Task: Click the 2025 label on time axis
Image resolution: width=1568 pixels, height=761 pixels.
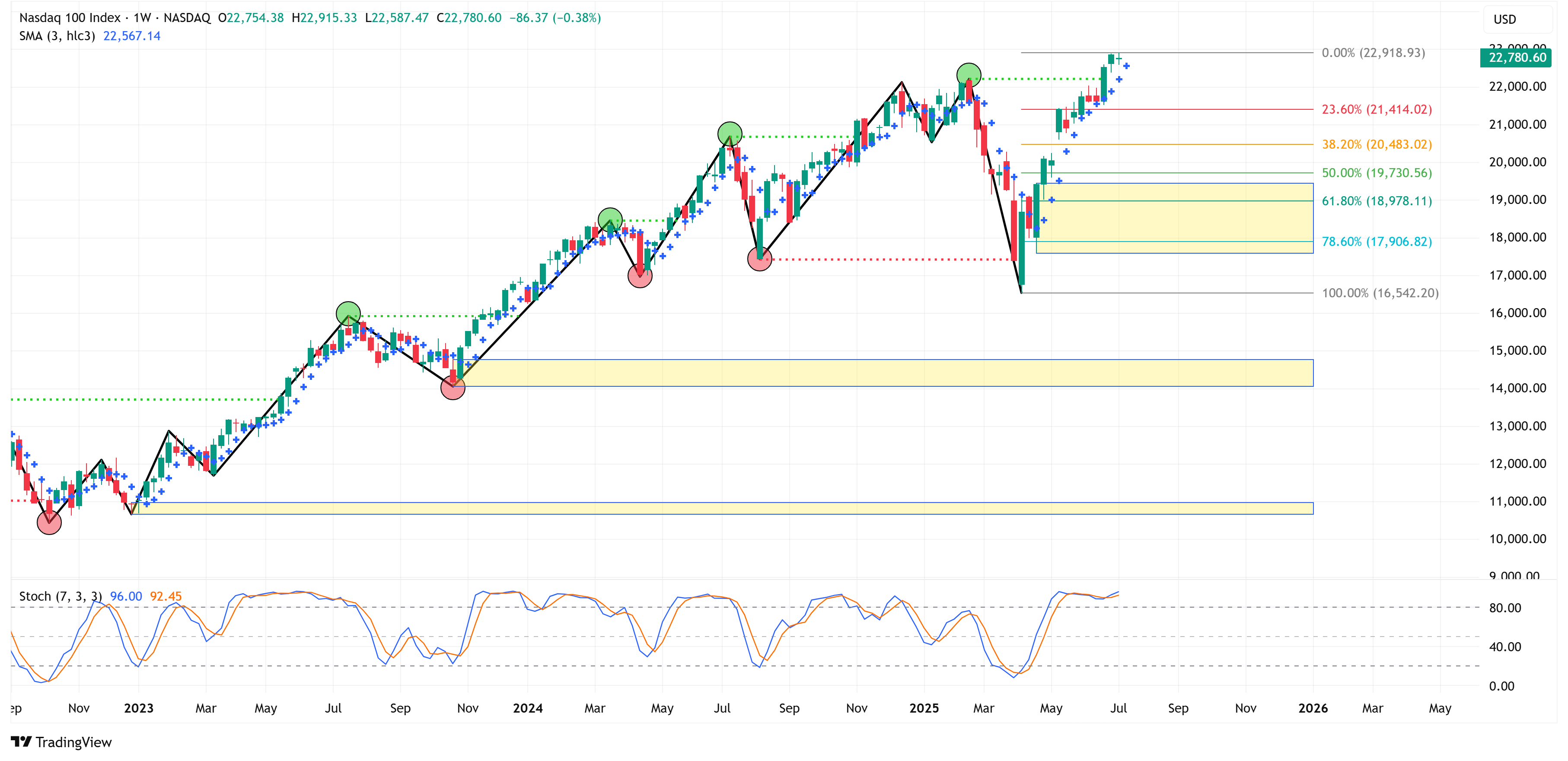Action: [924, 708]
